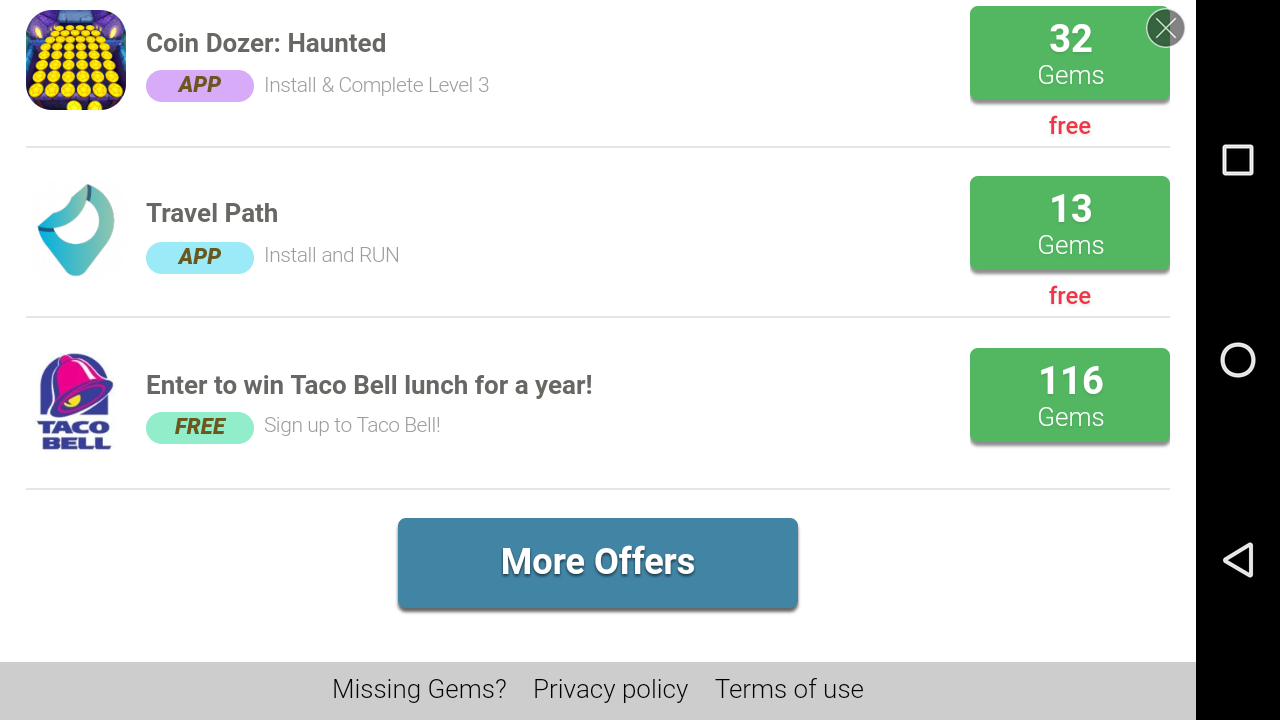This screenshot has width=1280, height=720.
Task: Tap the Travel Path app icon
Action: 76,230
